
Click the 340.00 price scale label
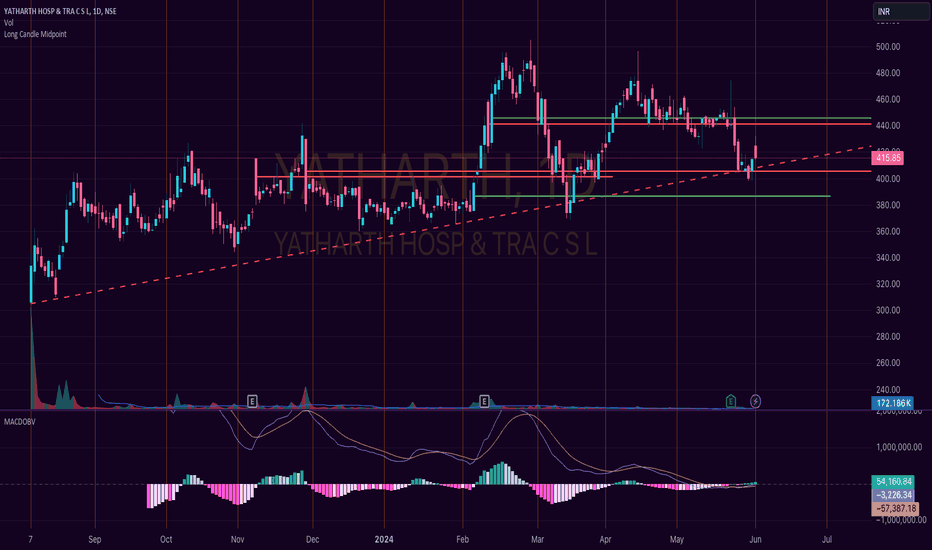coord(887,257)
